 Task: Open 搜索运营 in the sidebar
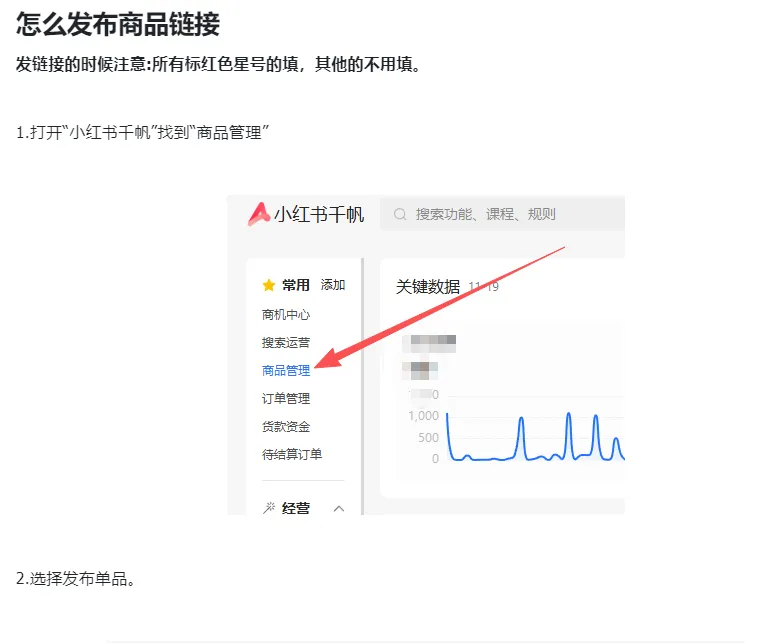point(286,342)
